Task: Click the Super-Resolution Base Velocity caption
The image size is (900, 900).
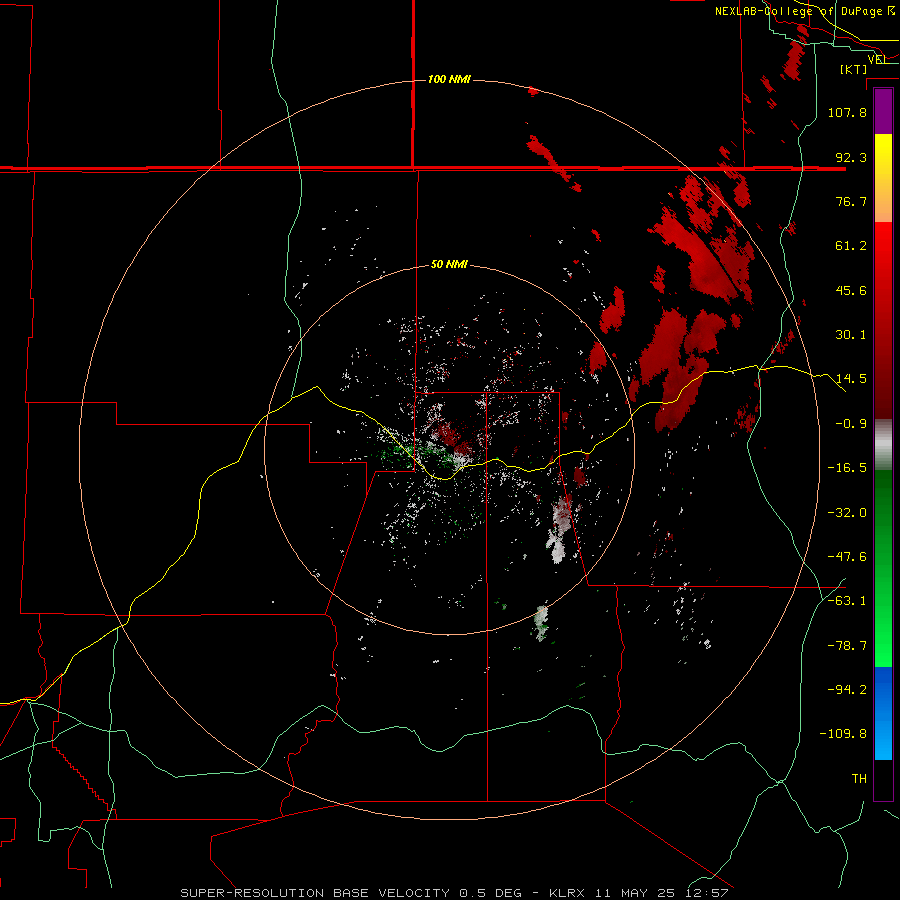Action: point(454,893)
